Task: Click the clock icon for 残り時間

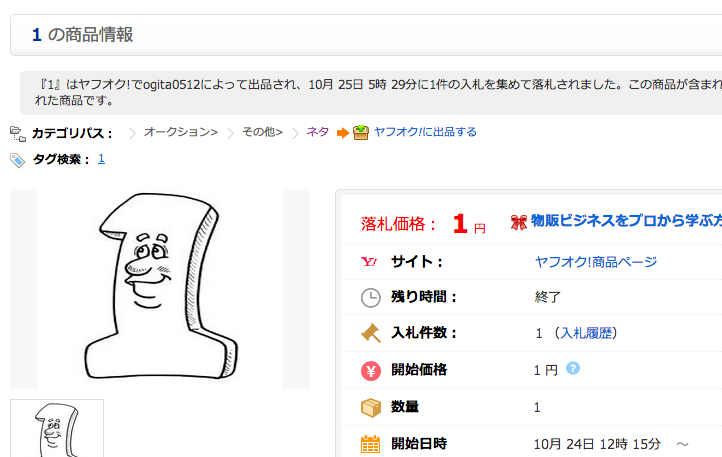Action: 371,298
